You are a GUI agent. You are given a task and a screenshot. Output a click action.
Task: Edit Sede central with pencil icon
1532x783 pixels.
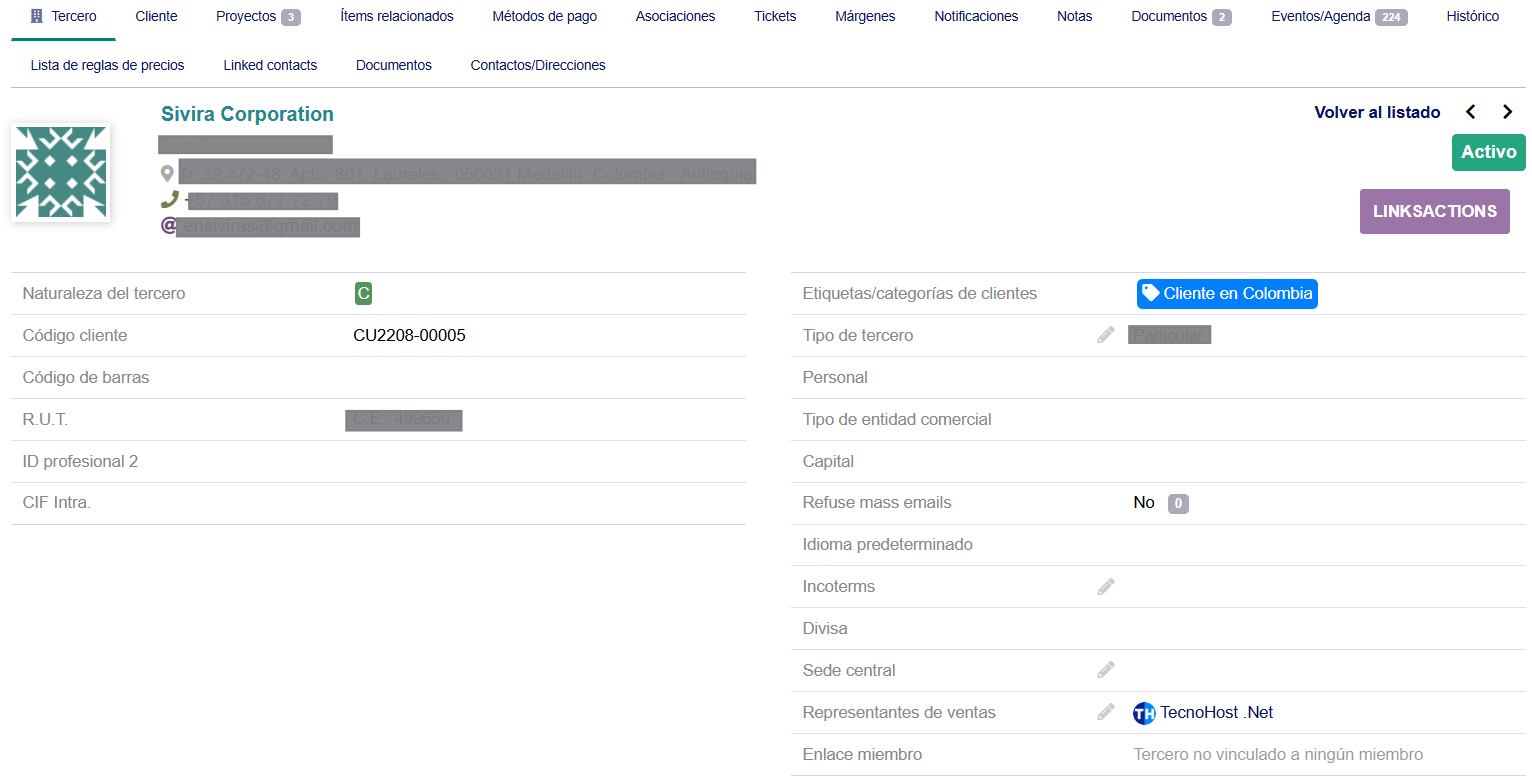(1105, 670)
